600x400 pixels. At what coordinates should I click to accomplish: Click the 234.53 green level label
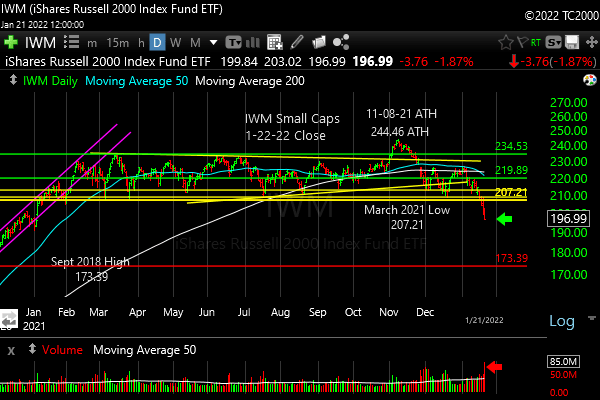click(x=511, y=146)
